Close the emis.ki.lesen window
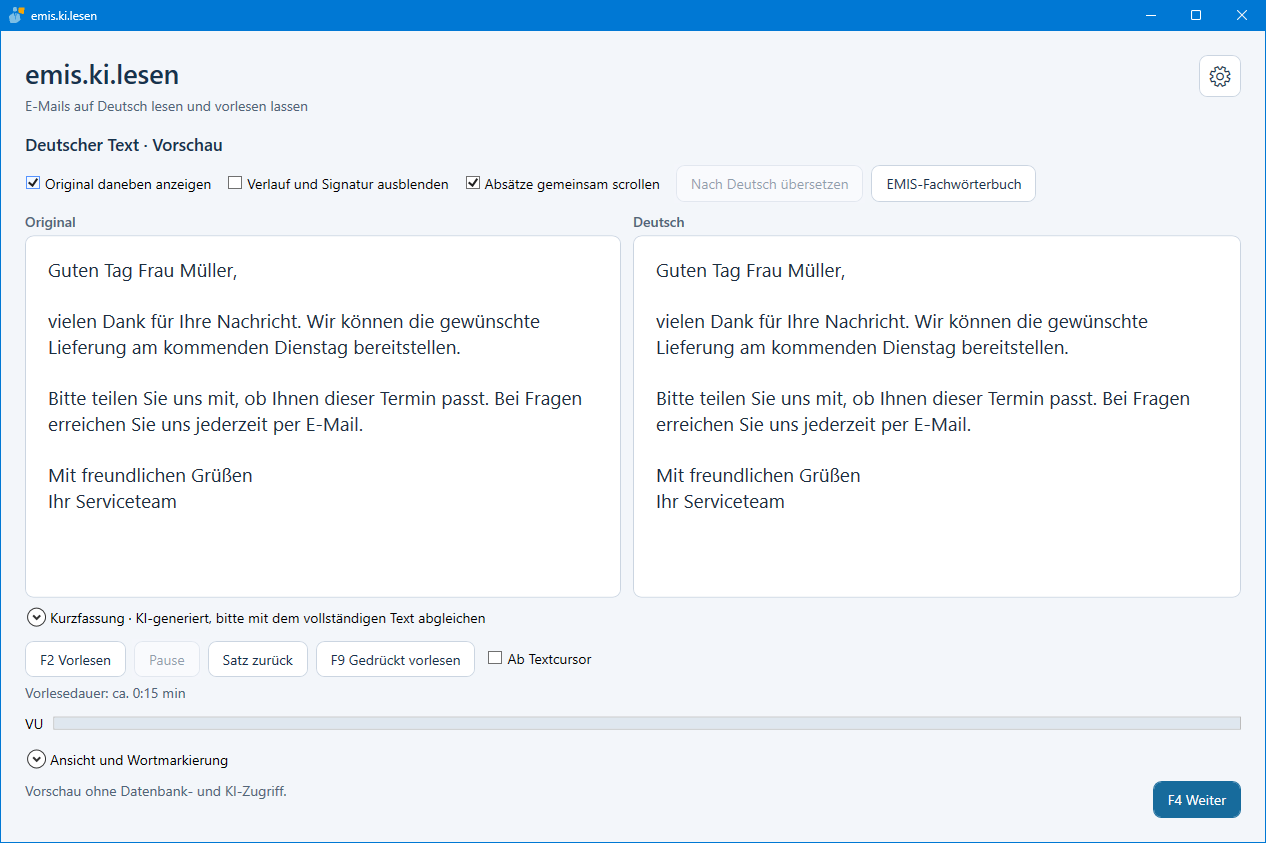The width and height of the screenshot is (1266, 843). coord(1242,16)
